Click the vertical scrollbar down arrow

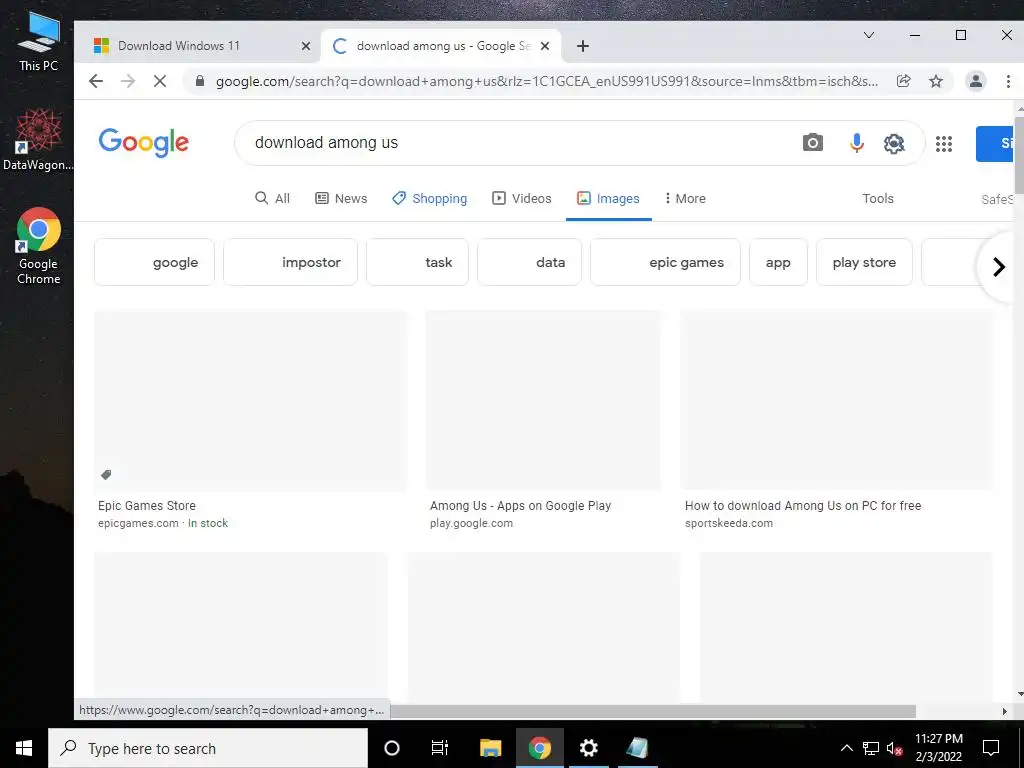(1019, 694)
